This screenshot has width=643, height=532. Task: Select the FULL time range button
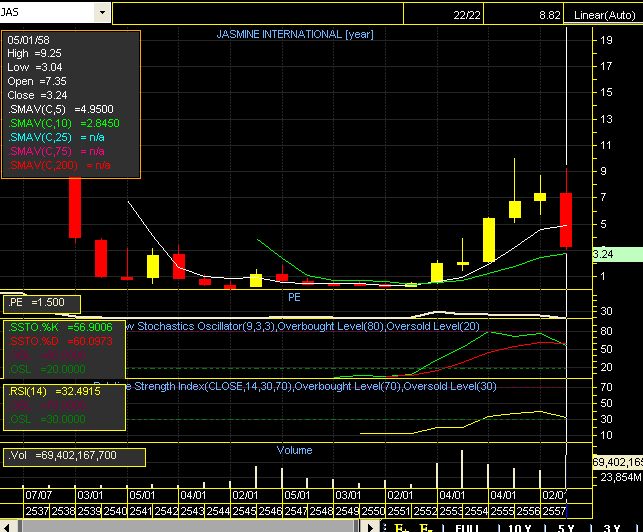[467, 528]
